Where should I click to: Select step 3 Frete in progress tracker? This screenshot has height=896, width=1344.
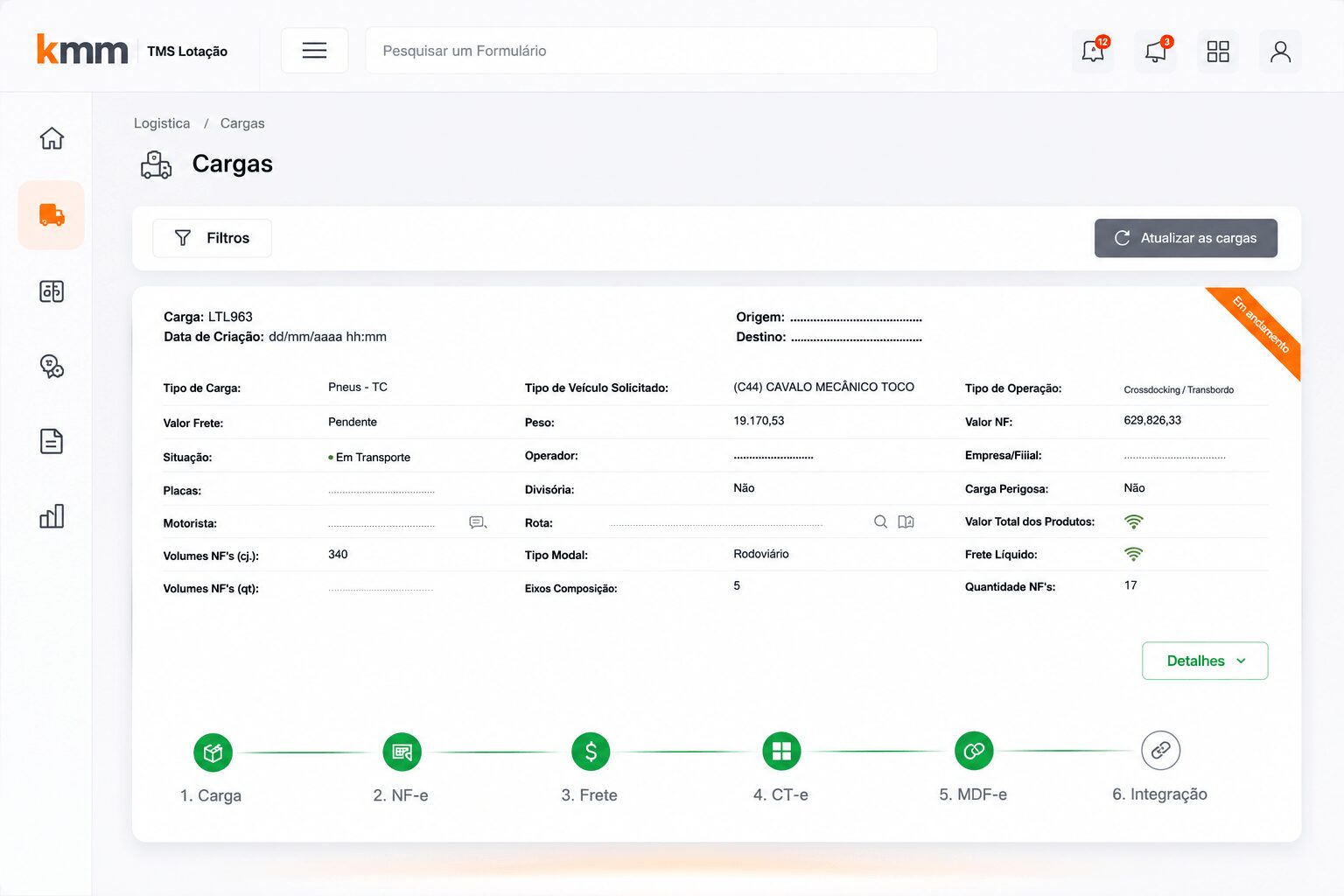click(591, 752)
